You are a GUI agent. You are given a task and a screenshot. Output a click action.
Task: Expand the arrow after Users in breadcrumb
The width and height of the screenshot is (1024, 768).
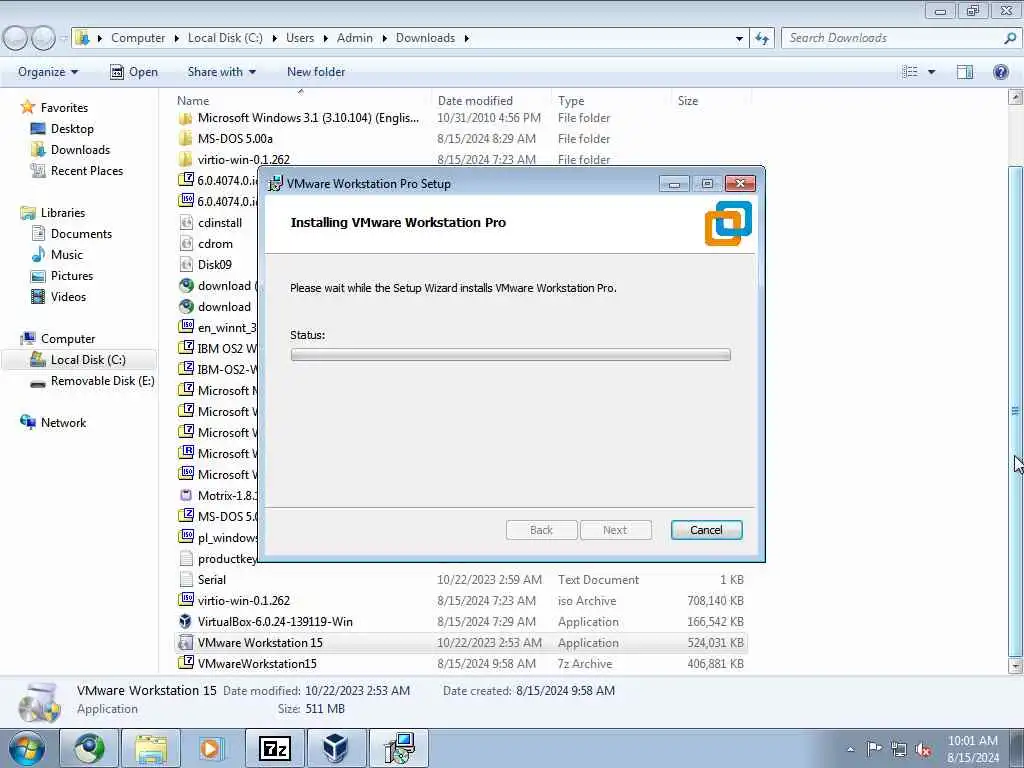pyautogui.click(x=325, y=38)
